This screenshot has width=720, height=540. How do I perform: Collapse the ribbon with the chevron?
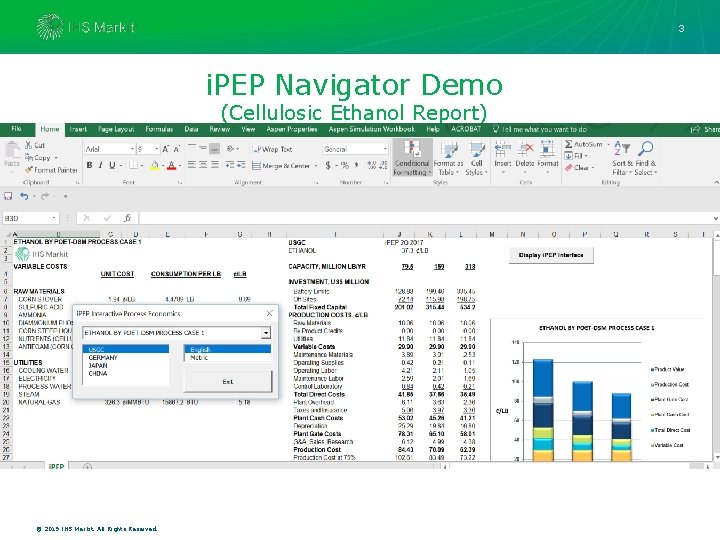(x=716, y=182)
